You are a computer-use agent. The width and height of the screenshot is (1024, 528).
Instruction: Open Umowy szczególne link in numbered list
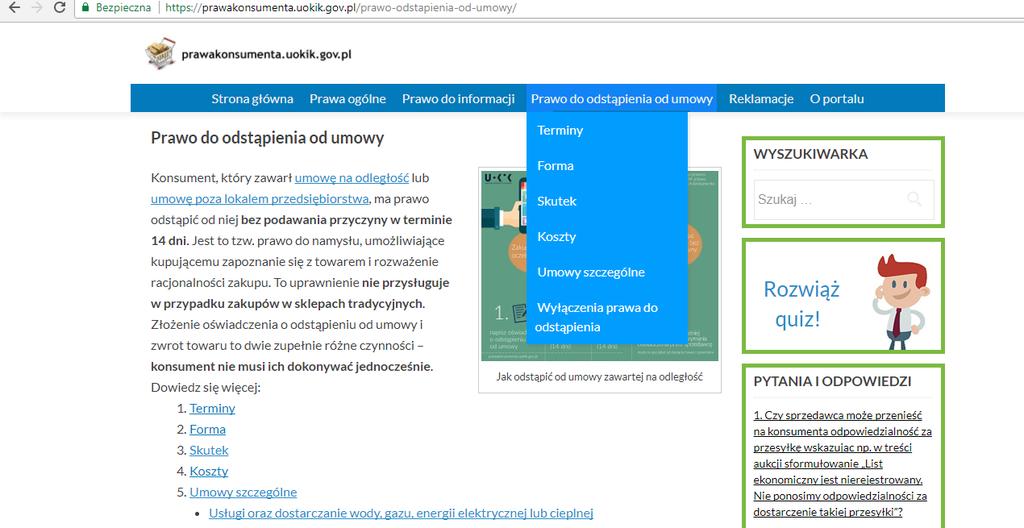tap(243, 492)
